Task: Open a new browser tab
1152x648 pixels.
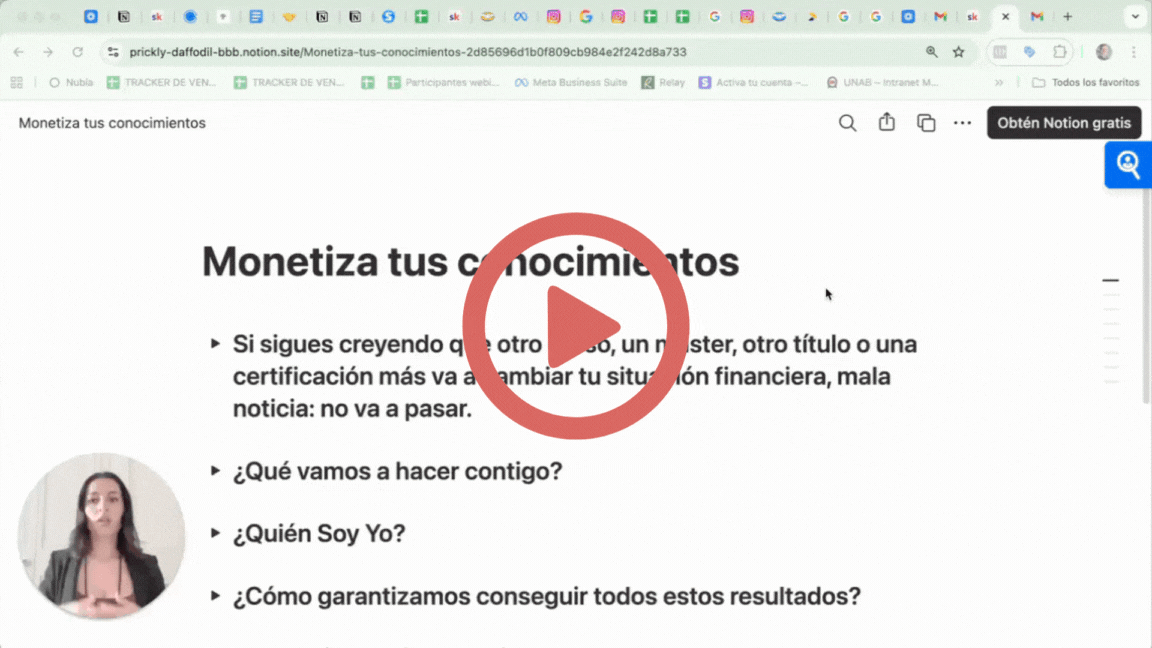Action: (x=1068, y=16)
